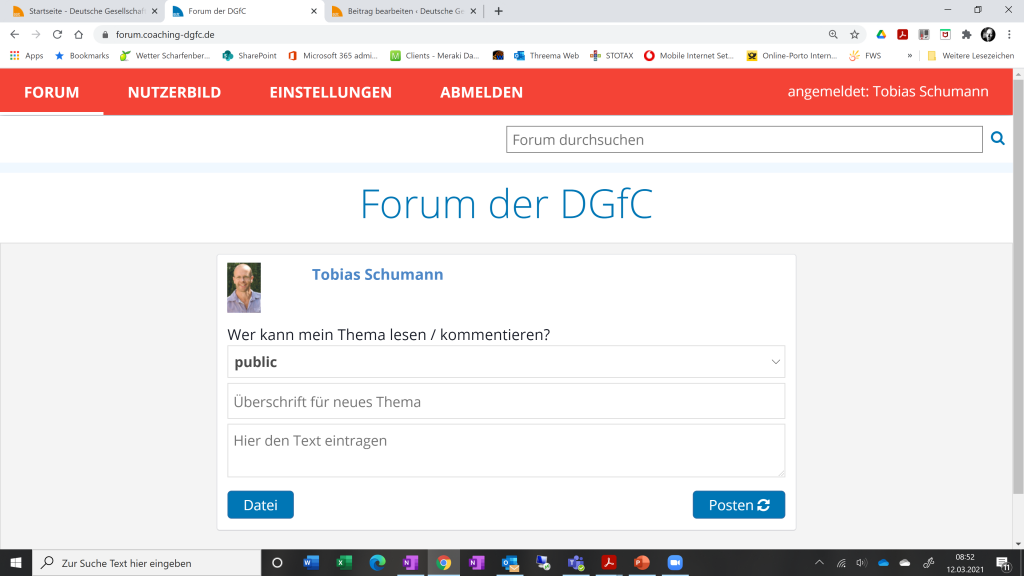Open Tobias Schumann's profile link
Viewport: 1024px width, 576px height.
[377, 274]
